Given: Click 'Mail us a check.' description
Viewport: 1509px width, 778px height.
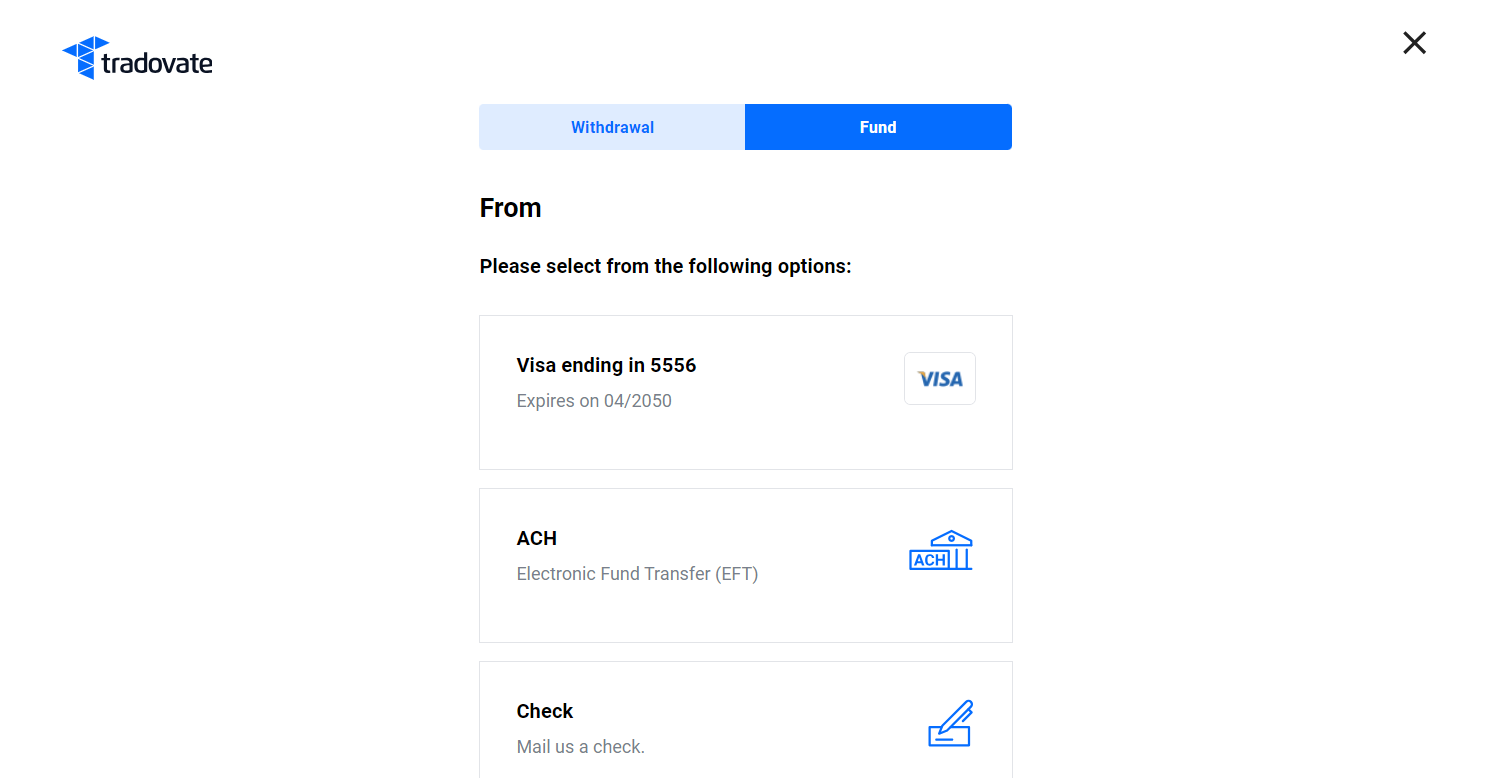Looking at the screenshot, I should tap(580, 747).
